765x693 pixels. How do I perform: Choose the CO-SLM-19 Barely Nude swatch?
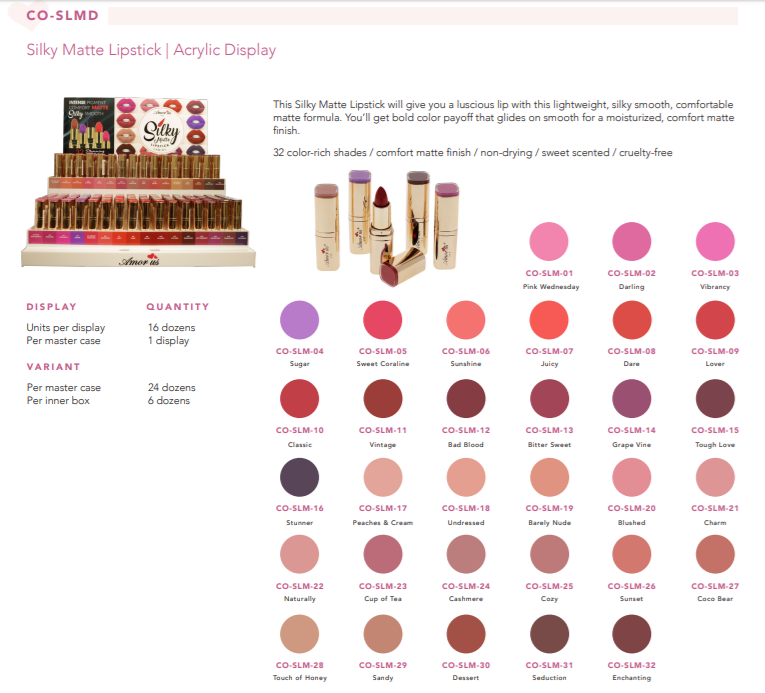click(x=549, y=477)
